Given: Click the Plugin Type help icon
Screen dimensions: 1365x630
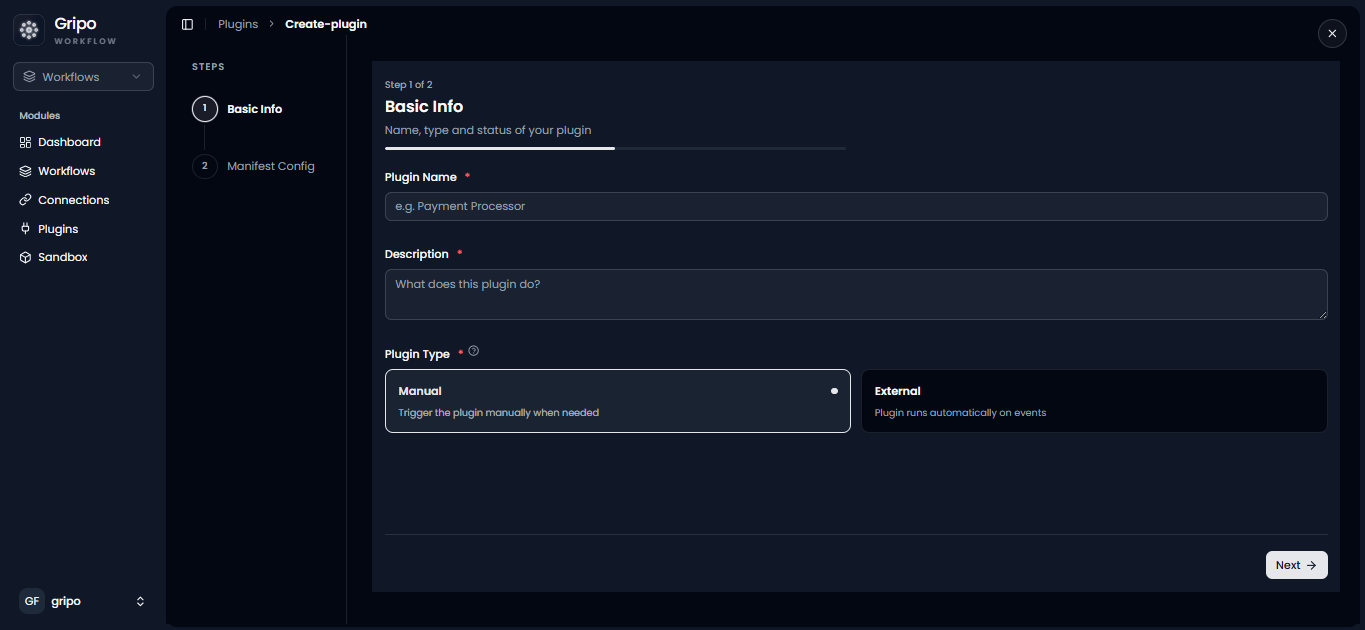Looking at the screenshot, I should pos(474,351).
